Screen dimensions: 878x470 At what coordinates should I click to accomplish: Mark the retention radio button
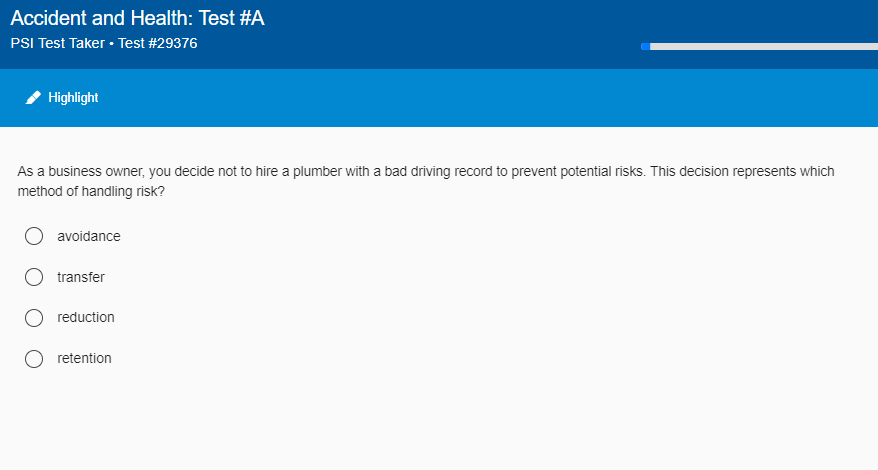pos(34,358)
